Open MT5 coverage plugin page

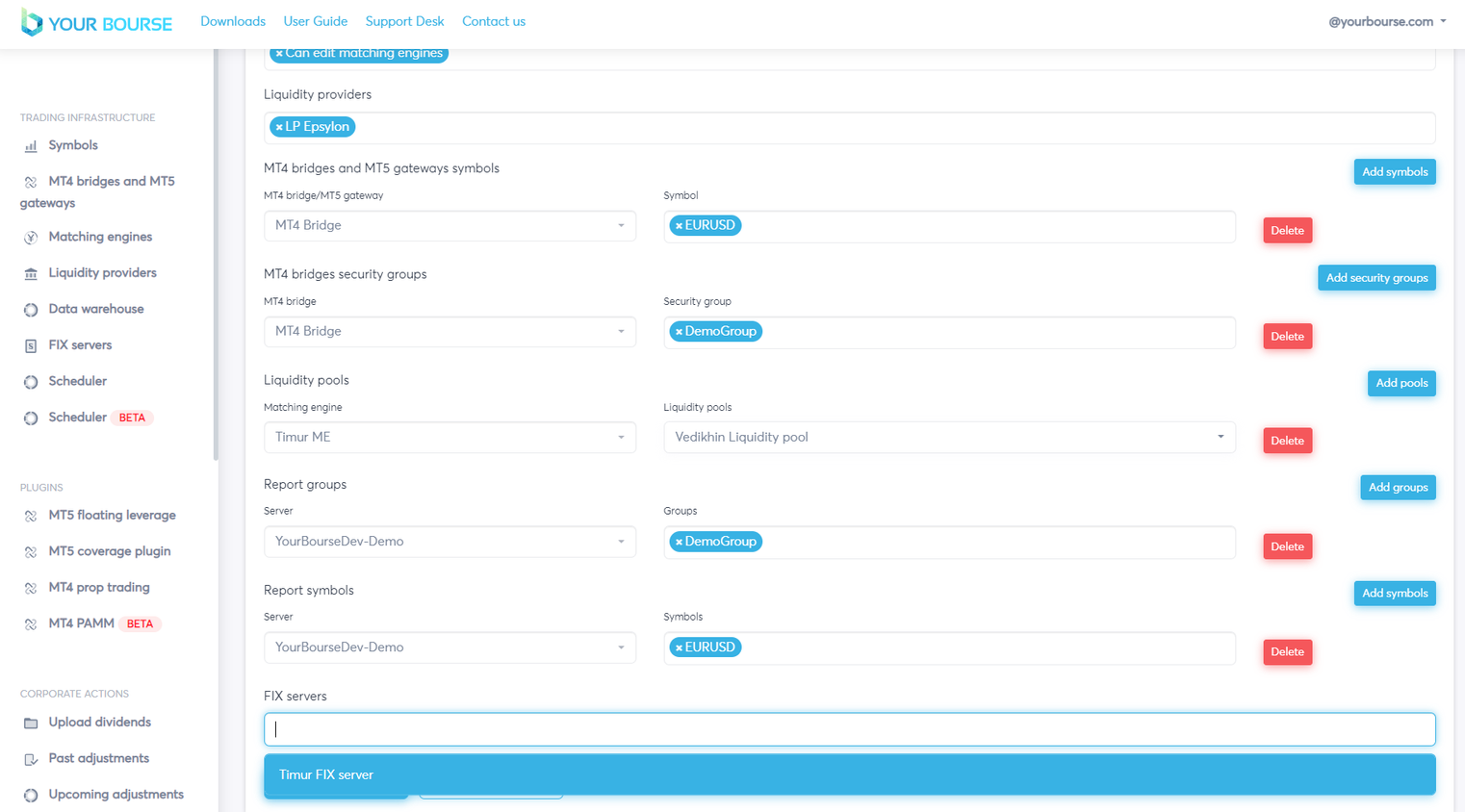pos(110,551)
